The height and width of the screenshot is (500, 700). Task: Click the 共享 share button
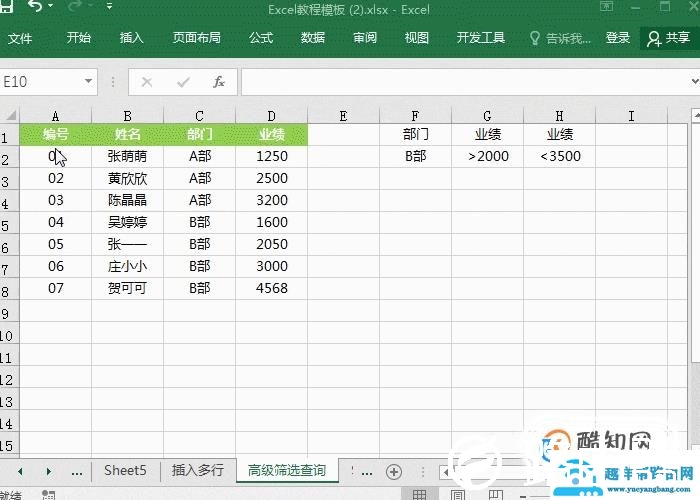pos(669,38)
